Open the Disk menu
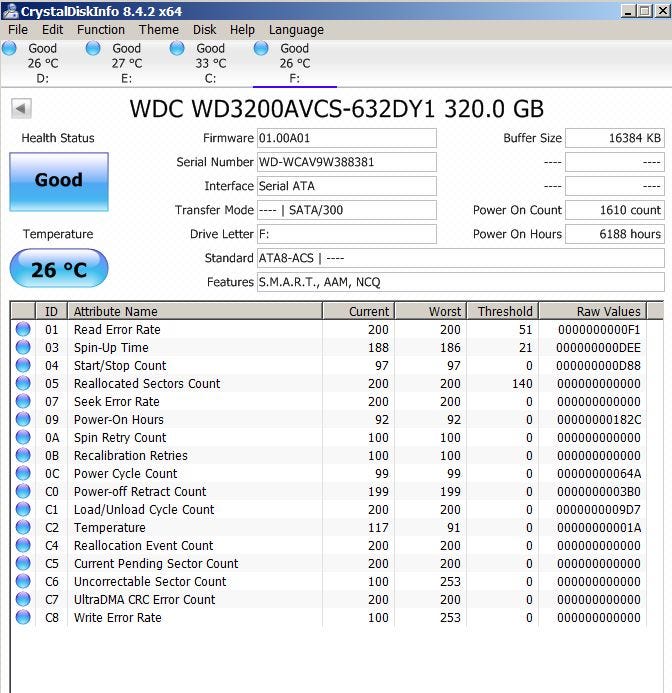 204,30
